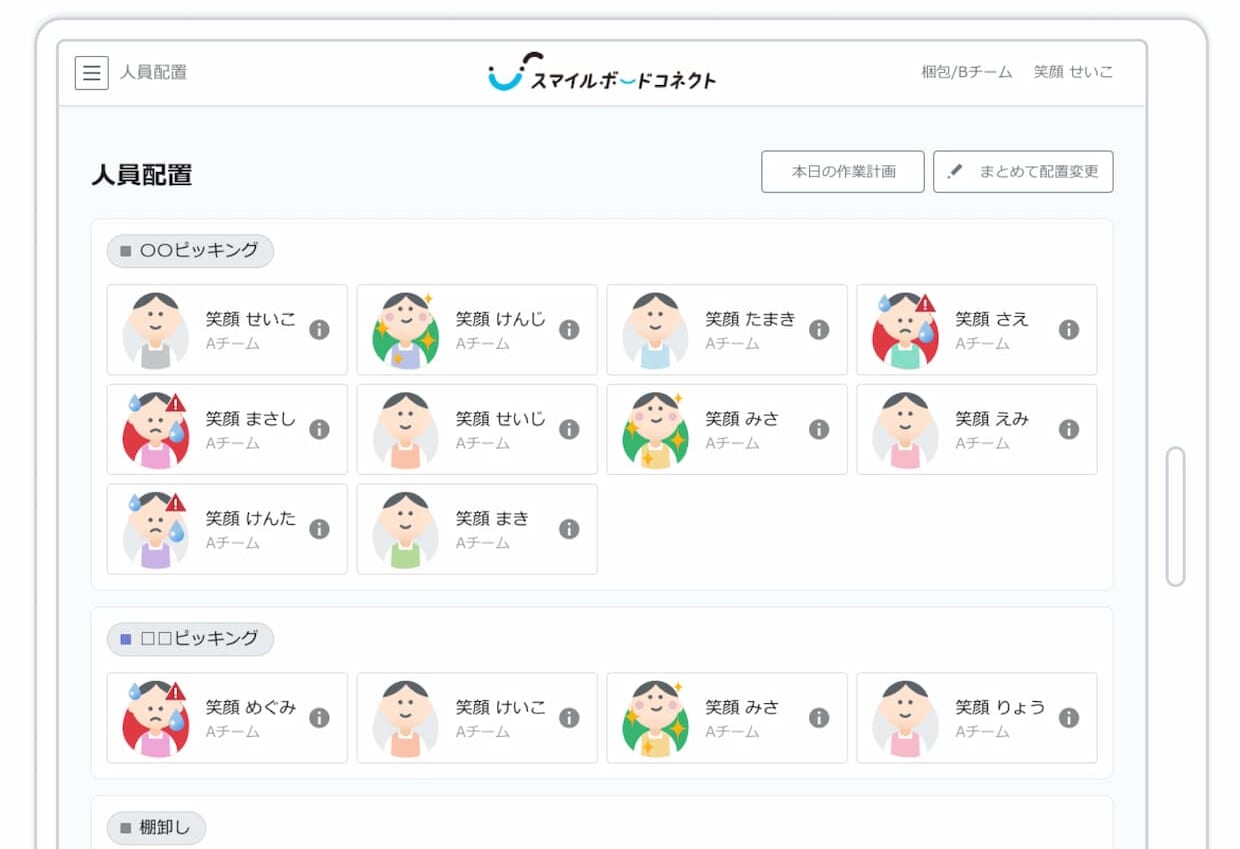Click info icon for 笑顔 さえ

pos(1068,330)
